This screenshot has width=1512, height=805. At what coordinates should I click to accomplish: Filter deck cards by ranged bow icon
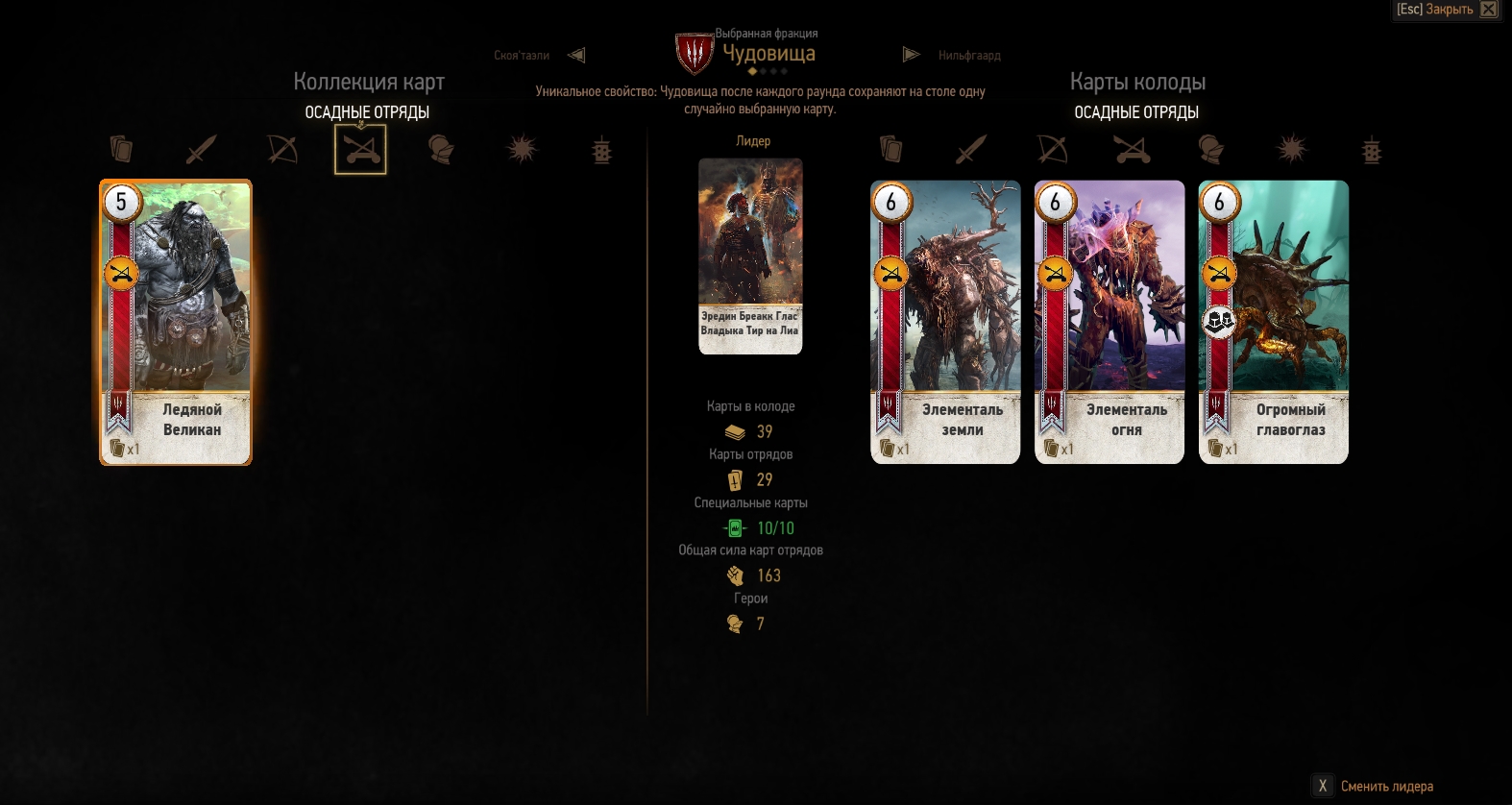click(x=1052, y=150)
